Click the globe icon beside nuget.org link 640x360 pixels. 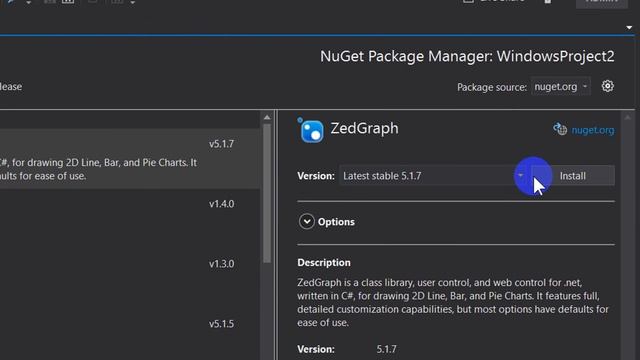coord(560,129)
